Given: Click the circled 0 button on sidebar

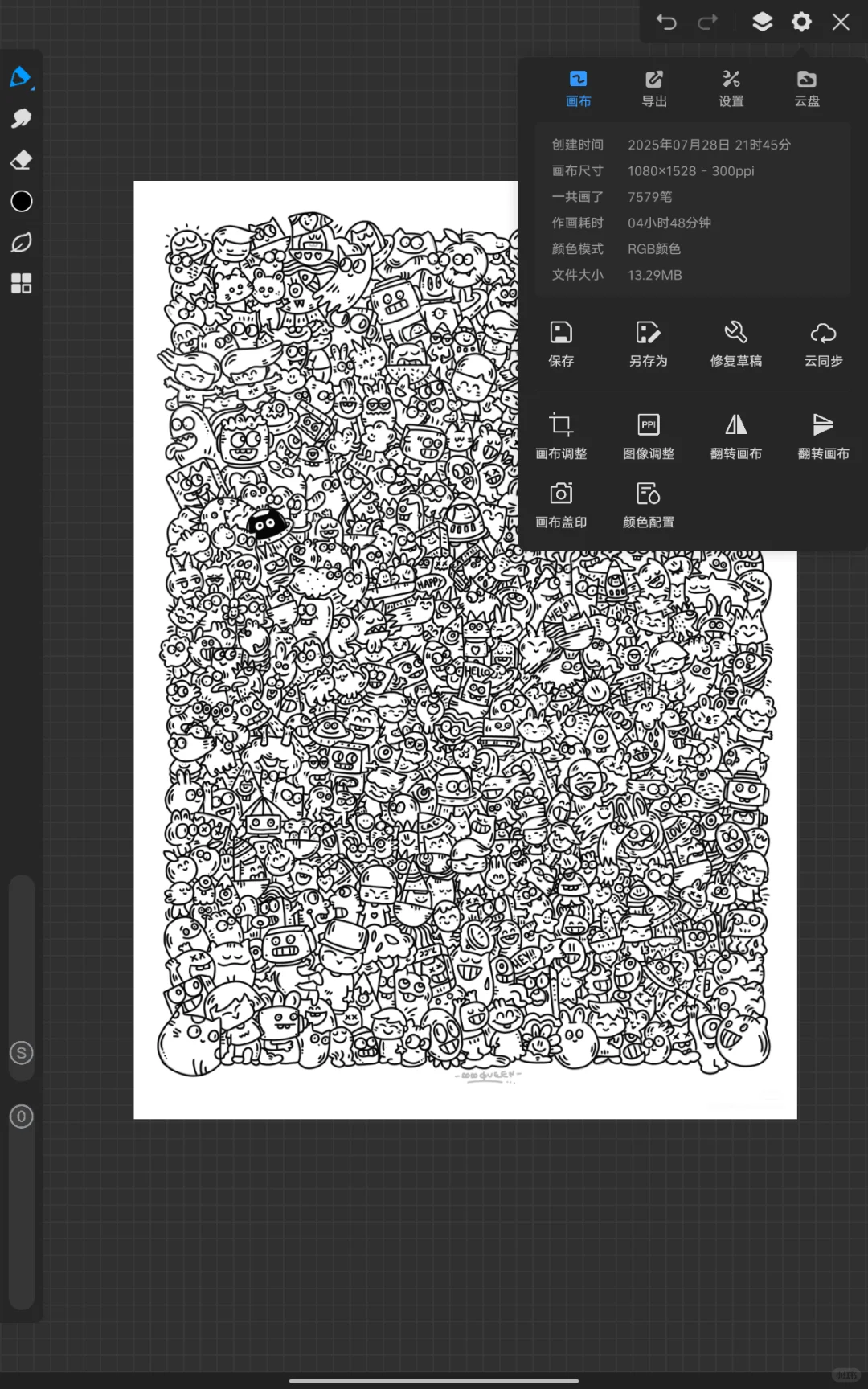Looking at the screenshot, I should tap(22, 1116).
